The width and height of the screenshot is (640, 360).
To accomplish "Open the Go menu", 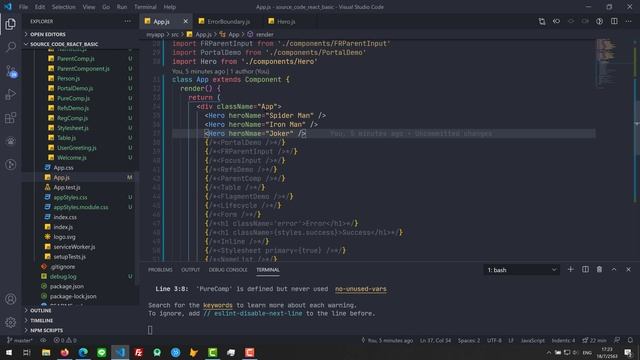I will 106,7.
